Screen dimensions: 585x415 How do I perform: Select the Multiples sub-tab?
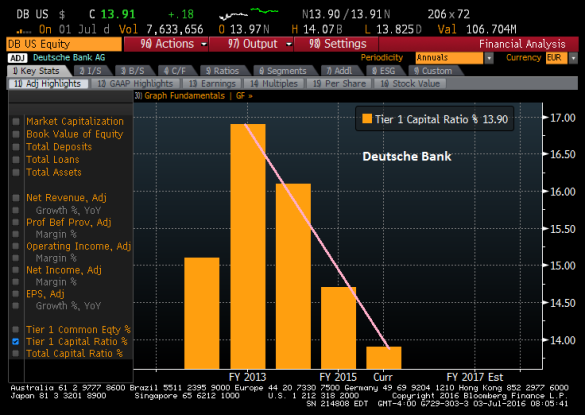(x=274, y=84)
